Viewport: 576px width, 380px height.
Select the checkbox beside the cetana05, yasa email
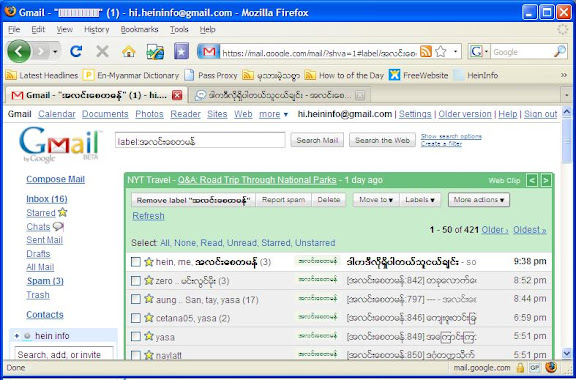coord(136,318)
